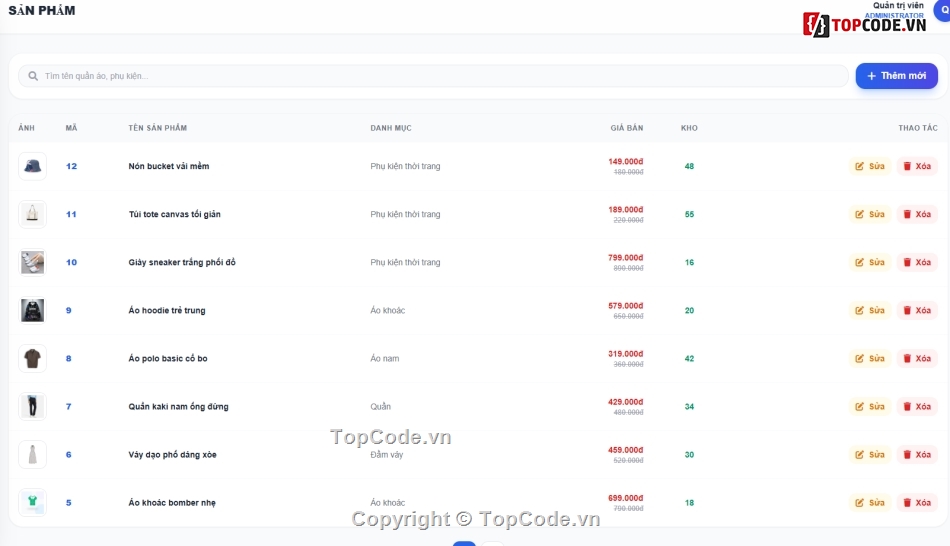Delete product Áo hoodie trẻ trung
Image resolution: width=950 pixels, height=546 pixels.
(917, 310)
